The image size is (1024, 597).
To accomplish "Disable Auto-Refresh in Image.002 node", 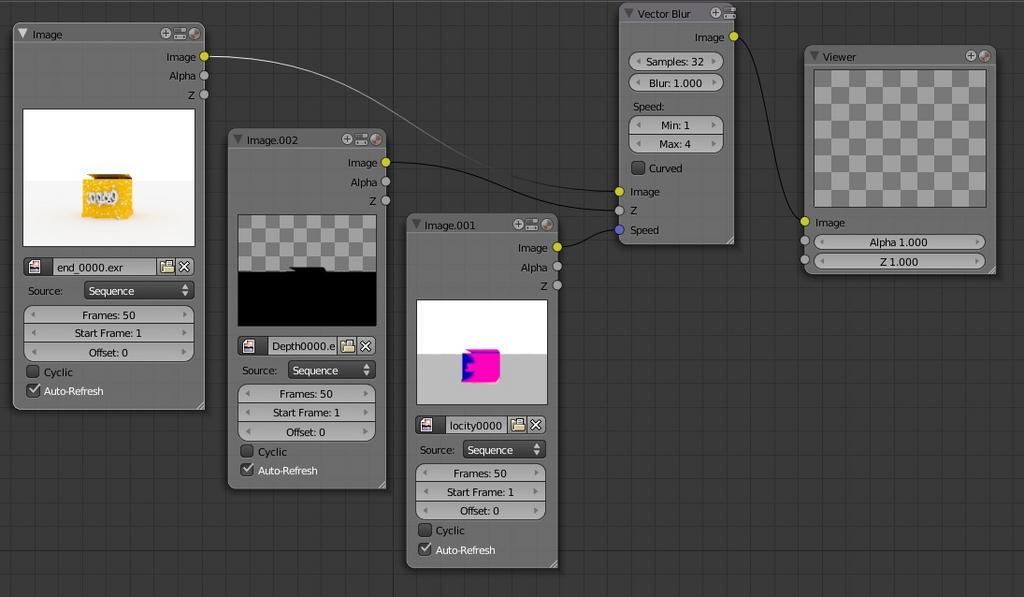I will click(247, 470).
